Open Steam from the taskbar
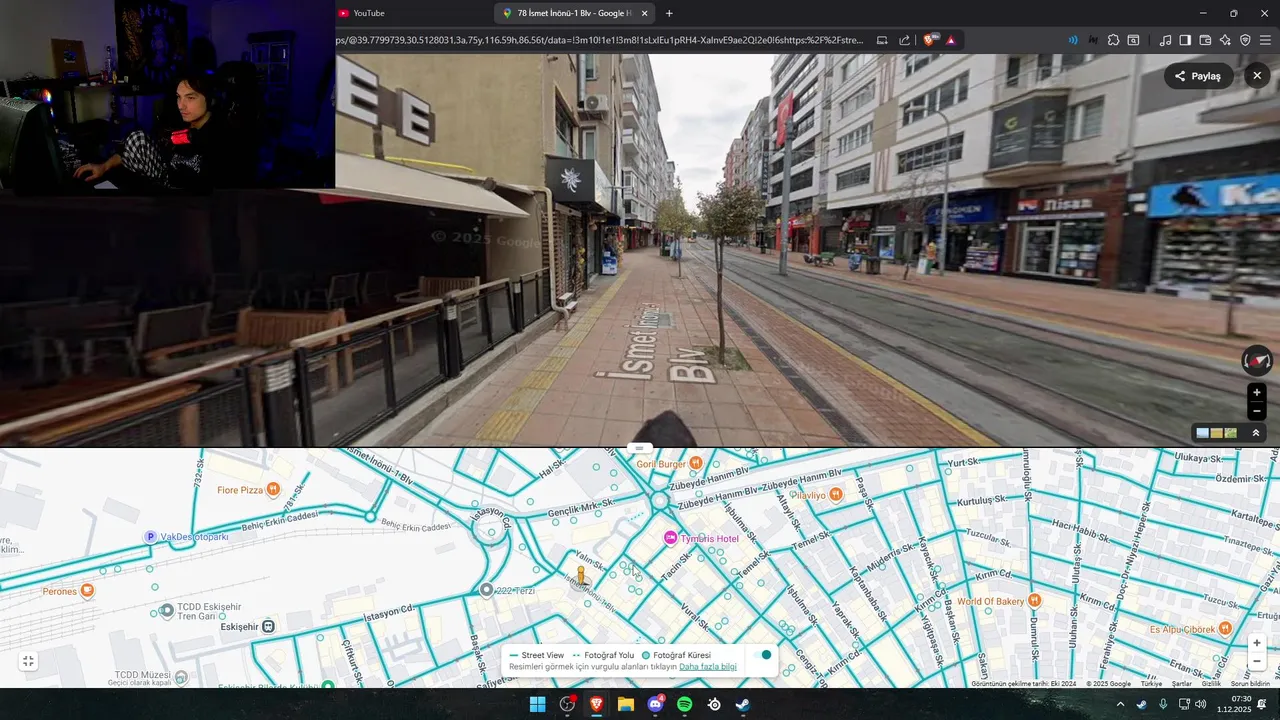 (x=743, y=704)
